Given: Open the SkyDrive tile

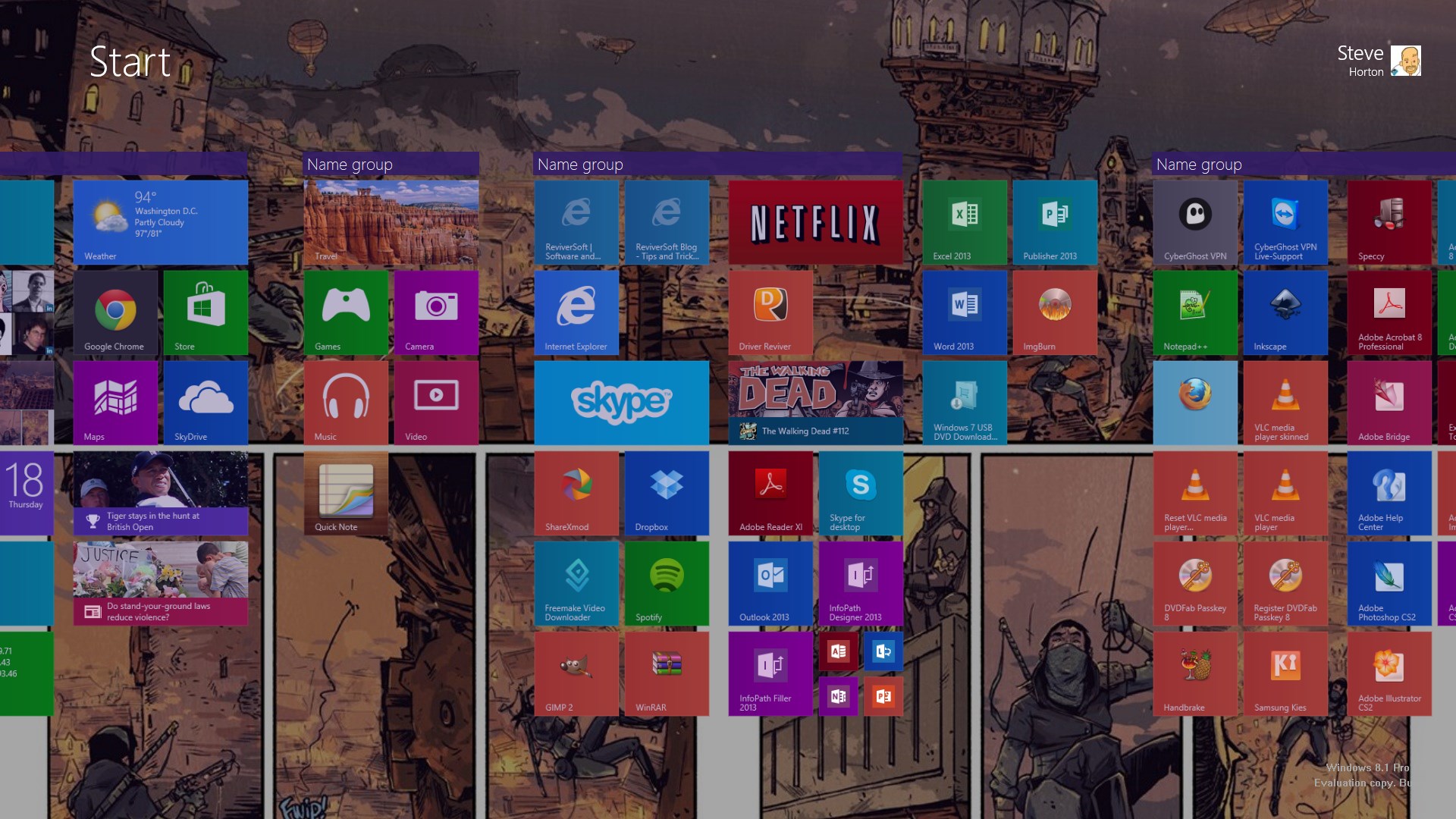Looking at the screenshot, I should point(206,403).
